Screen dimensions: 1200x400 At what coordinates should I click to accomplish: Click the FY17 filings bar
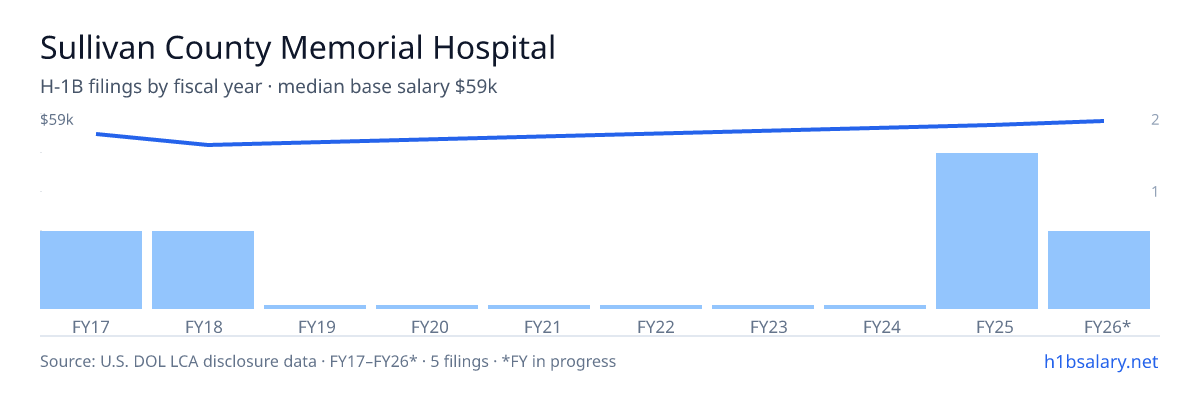coord(91,270)
